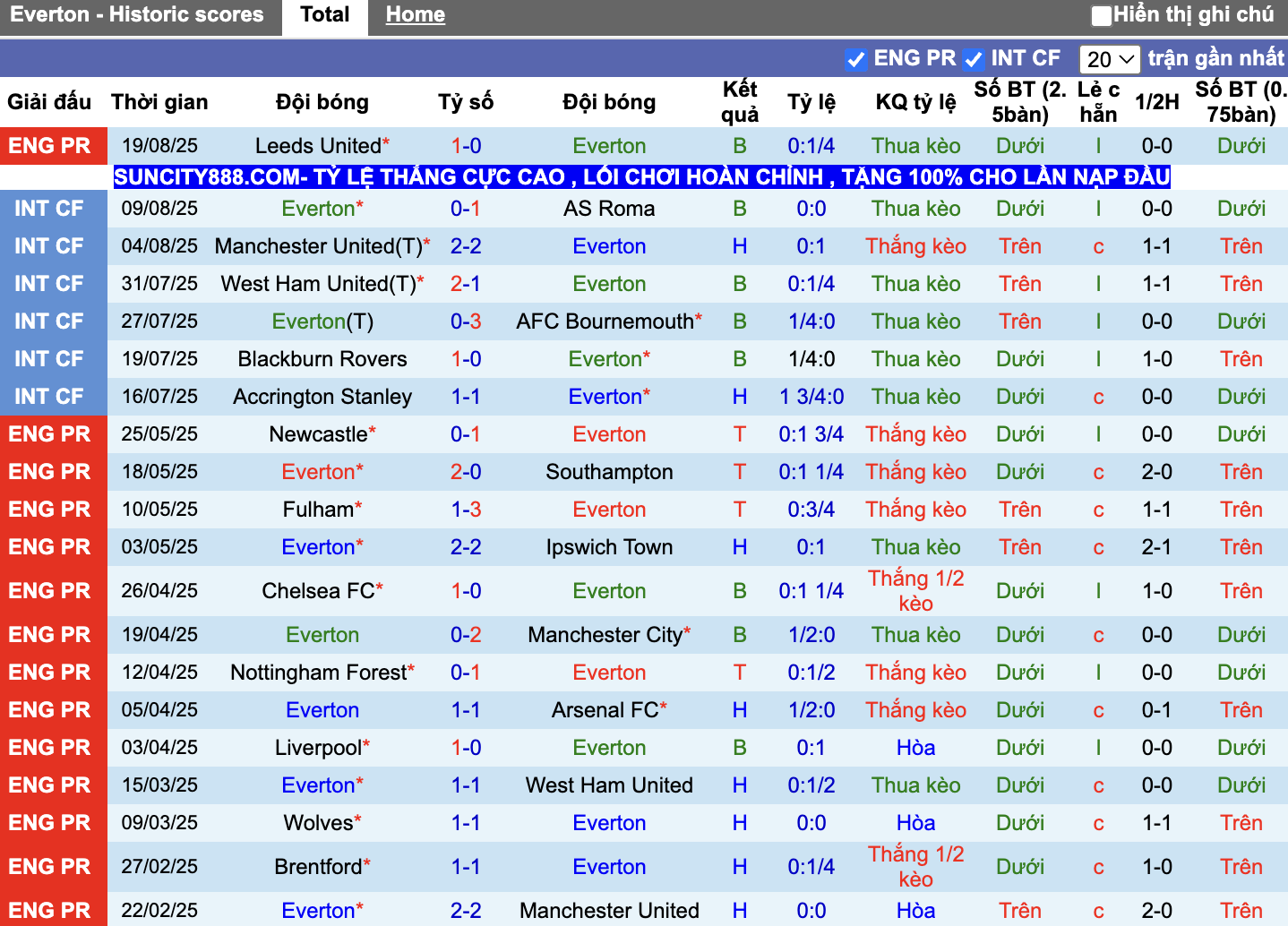Open Arsenal FC team link
The width and height of the screenshot is (1288, 926).
pos(605,710)
